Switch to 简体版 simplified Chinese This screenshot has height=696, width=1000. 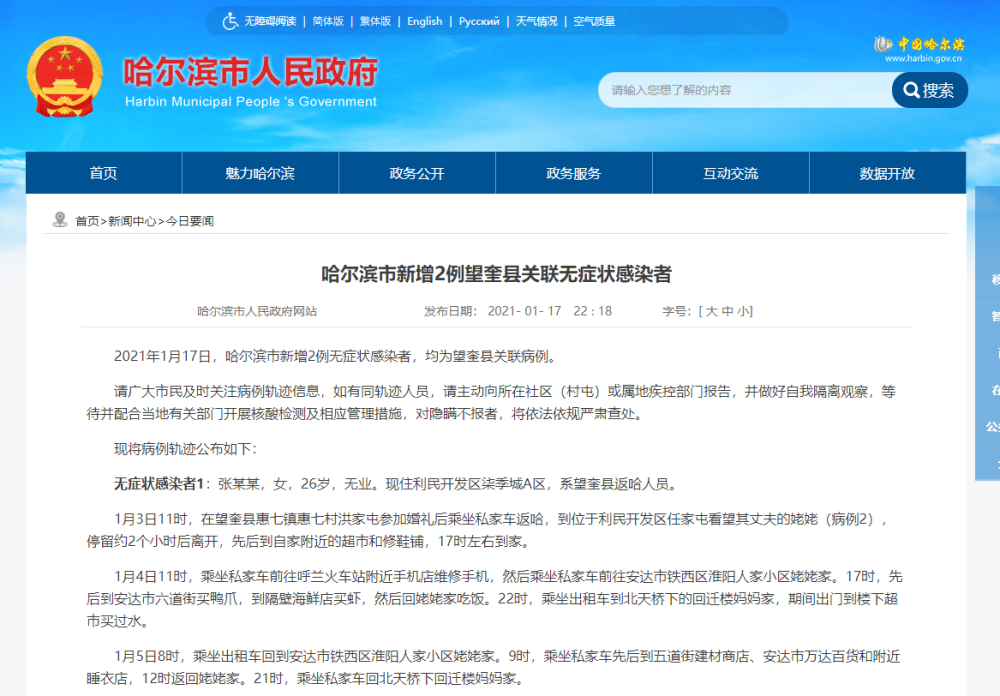coord(327,21)
